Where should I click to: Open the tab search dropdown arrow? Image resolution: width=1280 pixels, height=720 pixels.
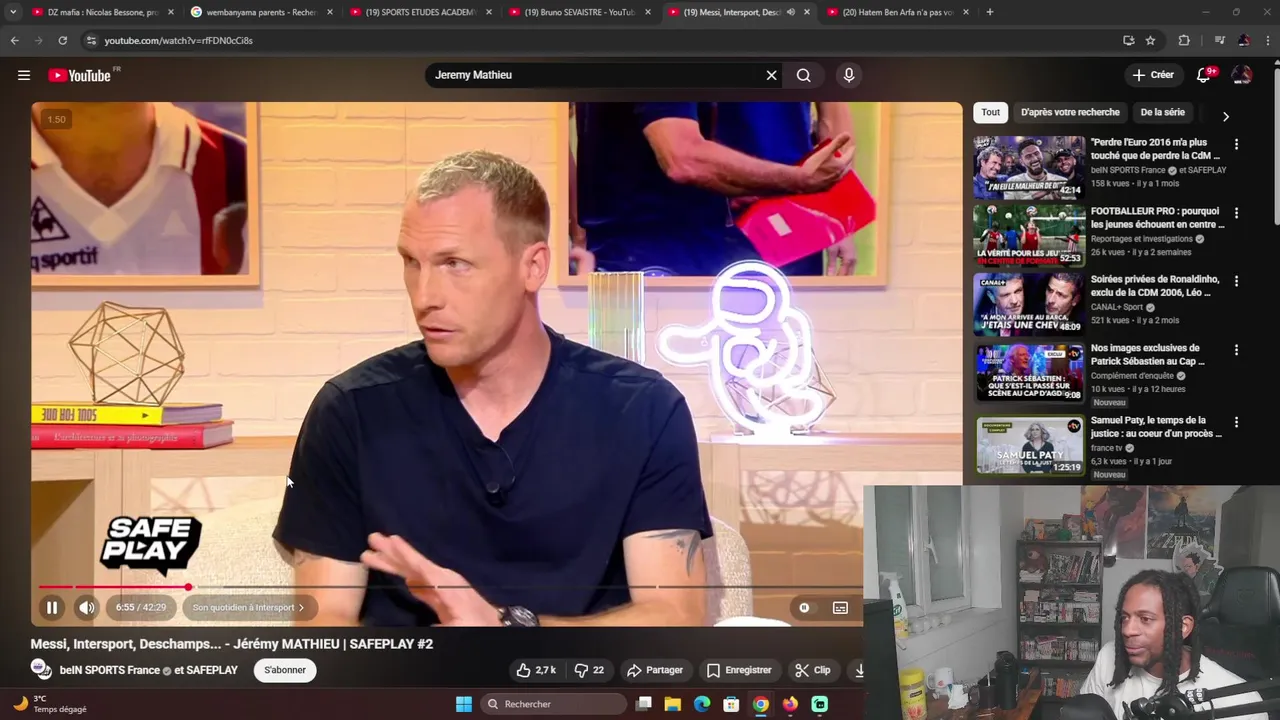(12, 12)
